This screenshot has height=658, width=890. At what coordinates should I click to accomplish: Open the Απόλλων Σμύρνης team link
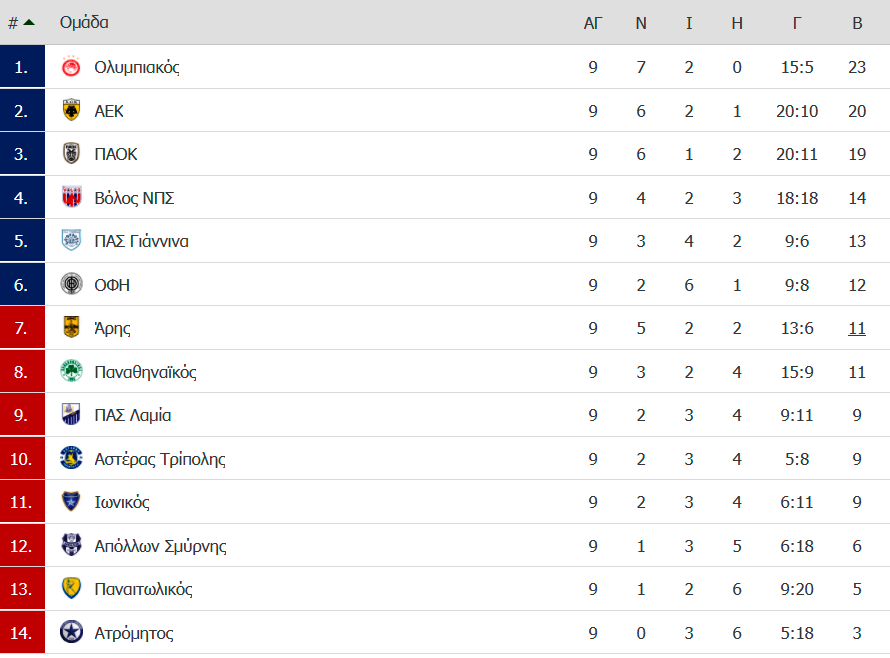point(160,546)
